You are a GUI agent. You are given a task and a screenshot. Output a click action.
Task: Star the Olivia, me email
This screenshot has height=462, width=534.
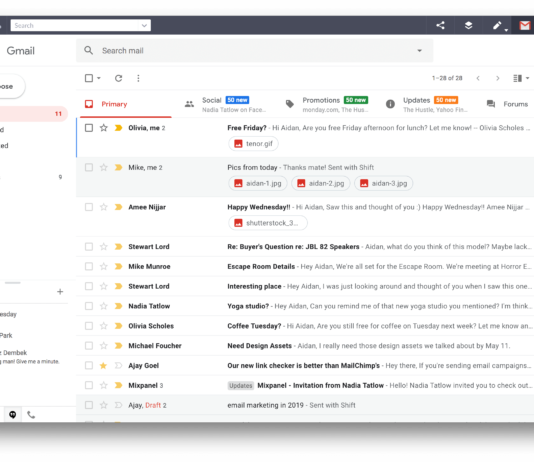pyautogui.click(x=104, y=128)
